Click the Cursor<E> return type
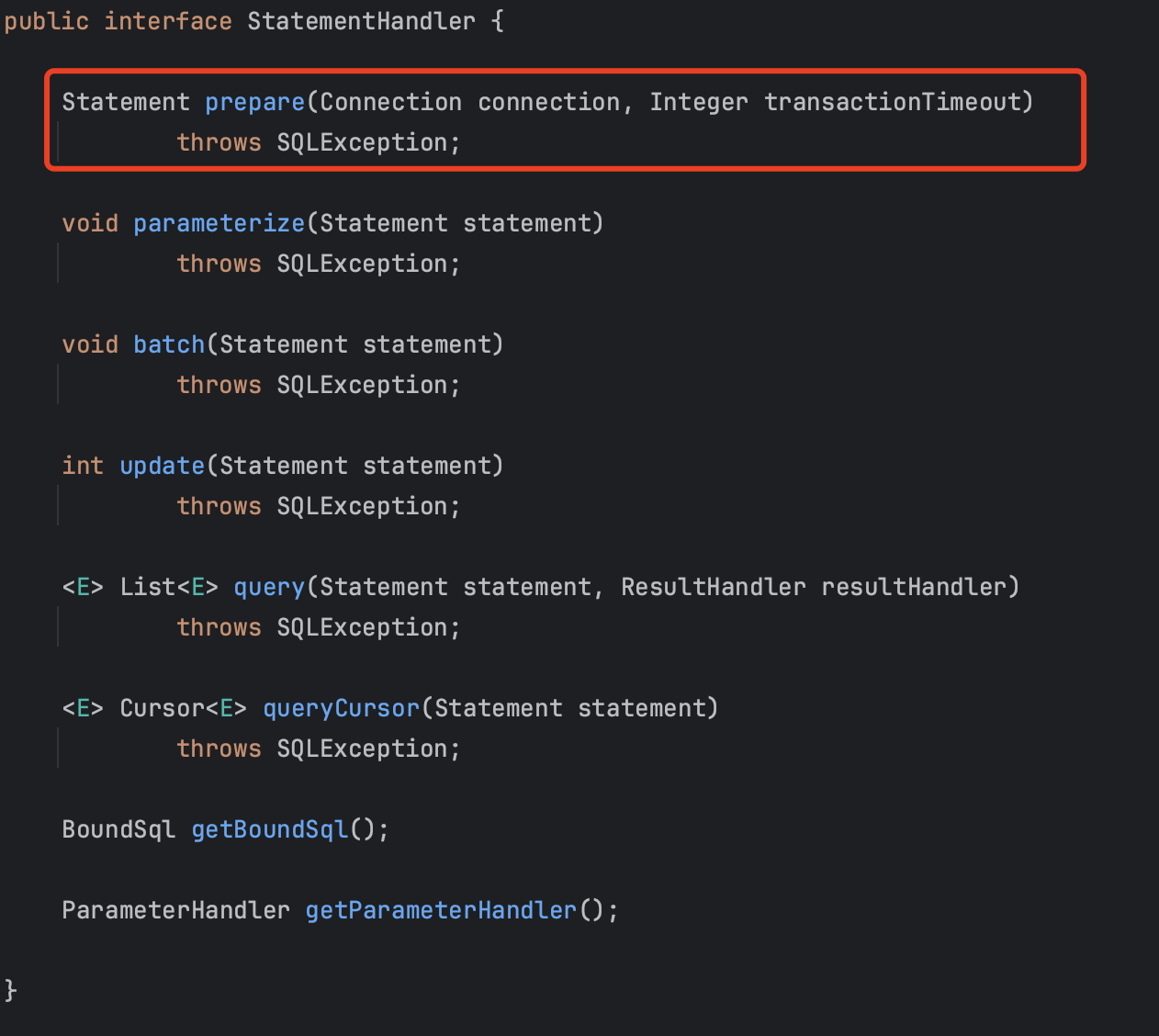The image size is (1159, 1036). [x=184, y=708]
